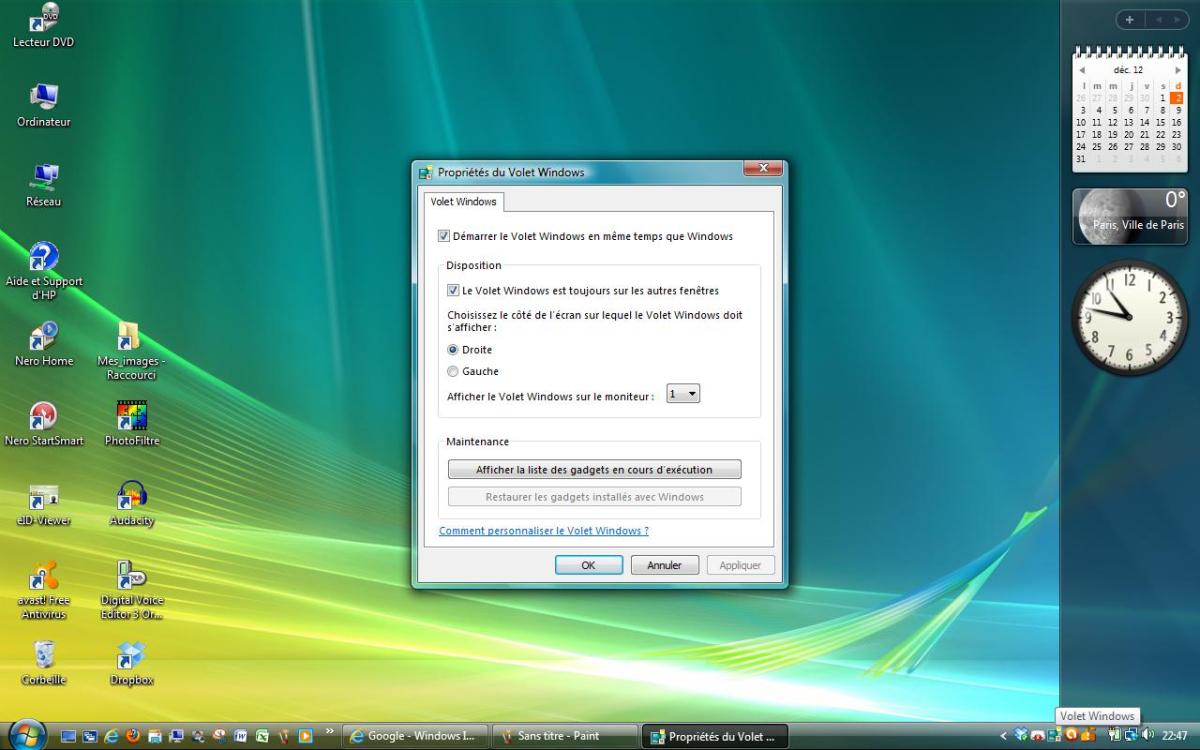Click the Paris weather gadget
This screenshot has height=750, width=1200.
pyautogui.click(x=1129, y=216)
